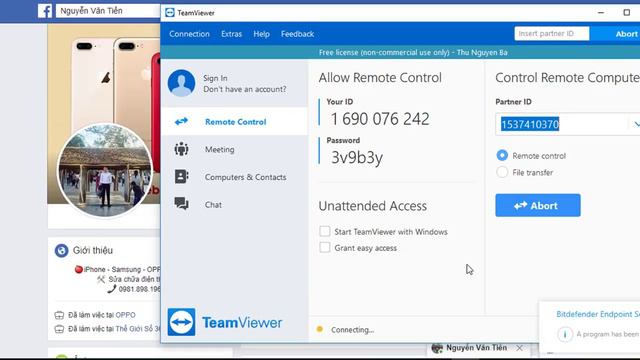The width and height of the screenshot is (640, 360).
Task: Click the Giới thiệu globe icon
Action: click(x=62, y=250)
